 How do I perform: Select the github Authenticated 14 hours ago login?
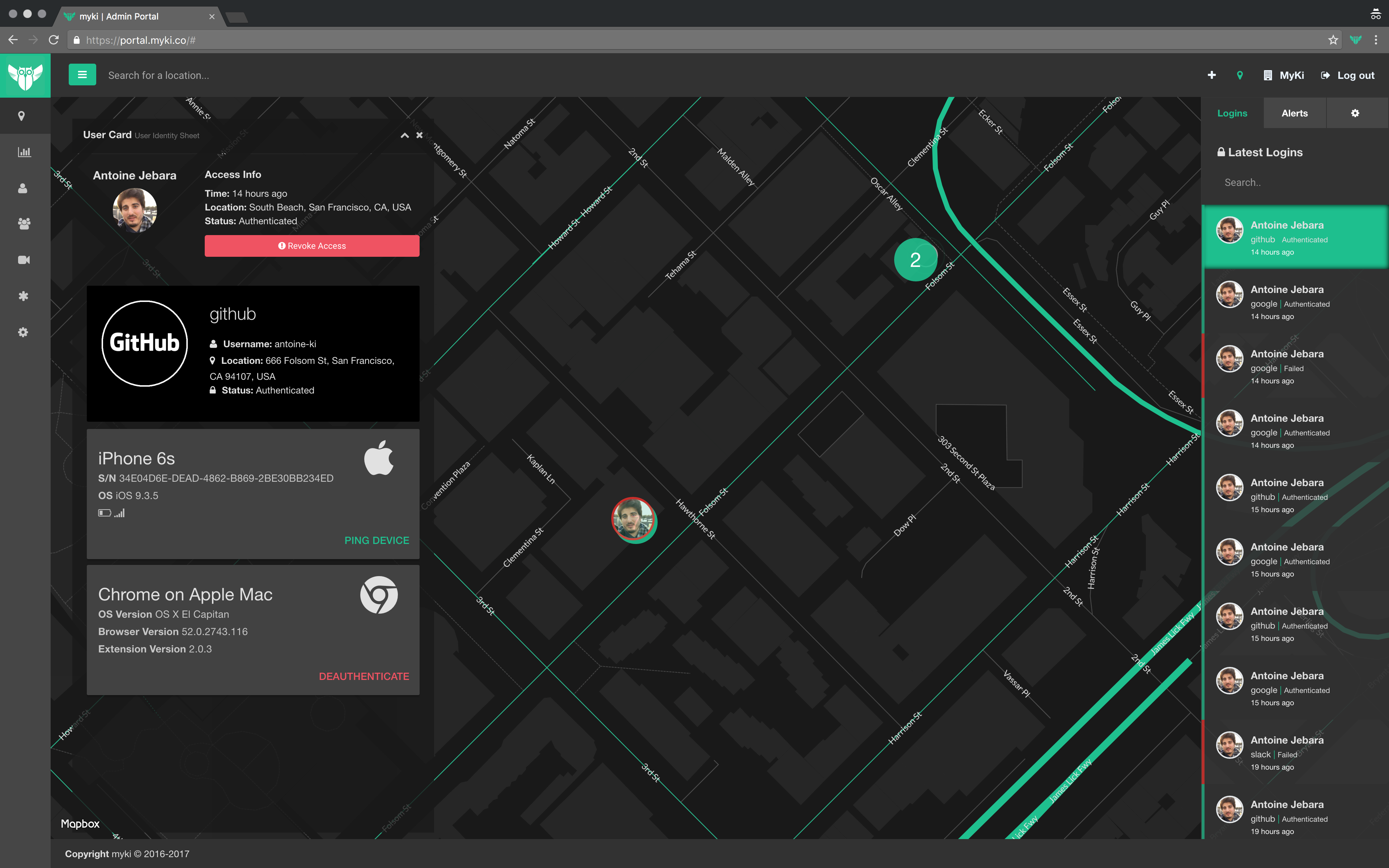click(1295, 237)
